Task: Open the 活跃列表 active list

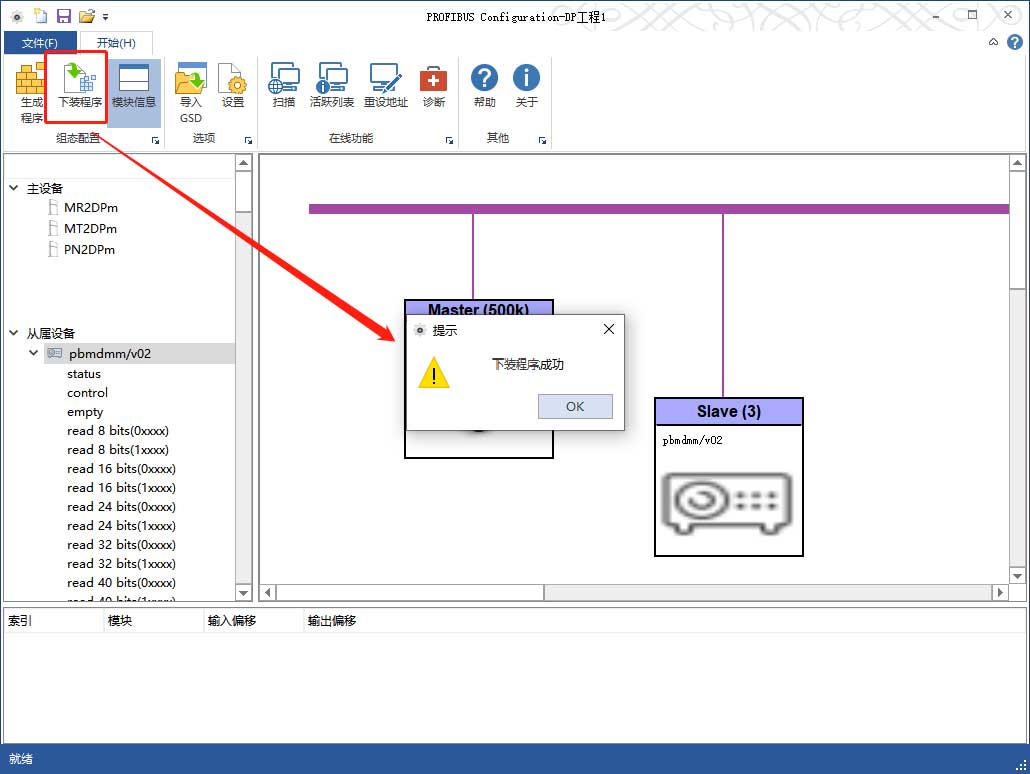Action: coord(331,88)
